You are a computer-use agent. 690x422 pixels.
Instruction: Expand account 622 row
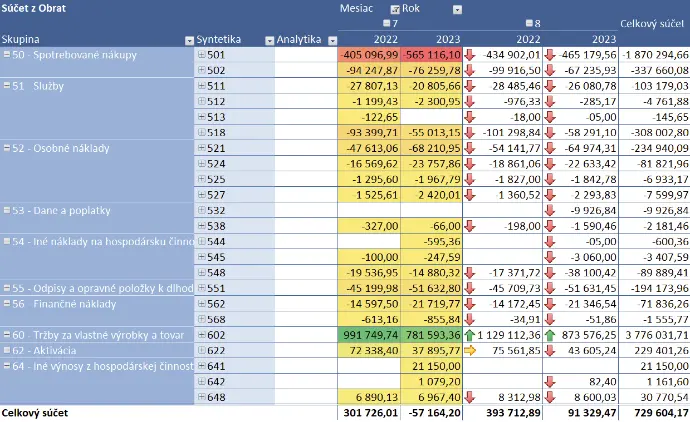[202, 350]
